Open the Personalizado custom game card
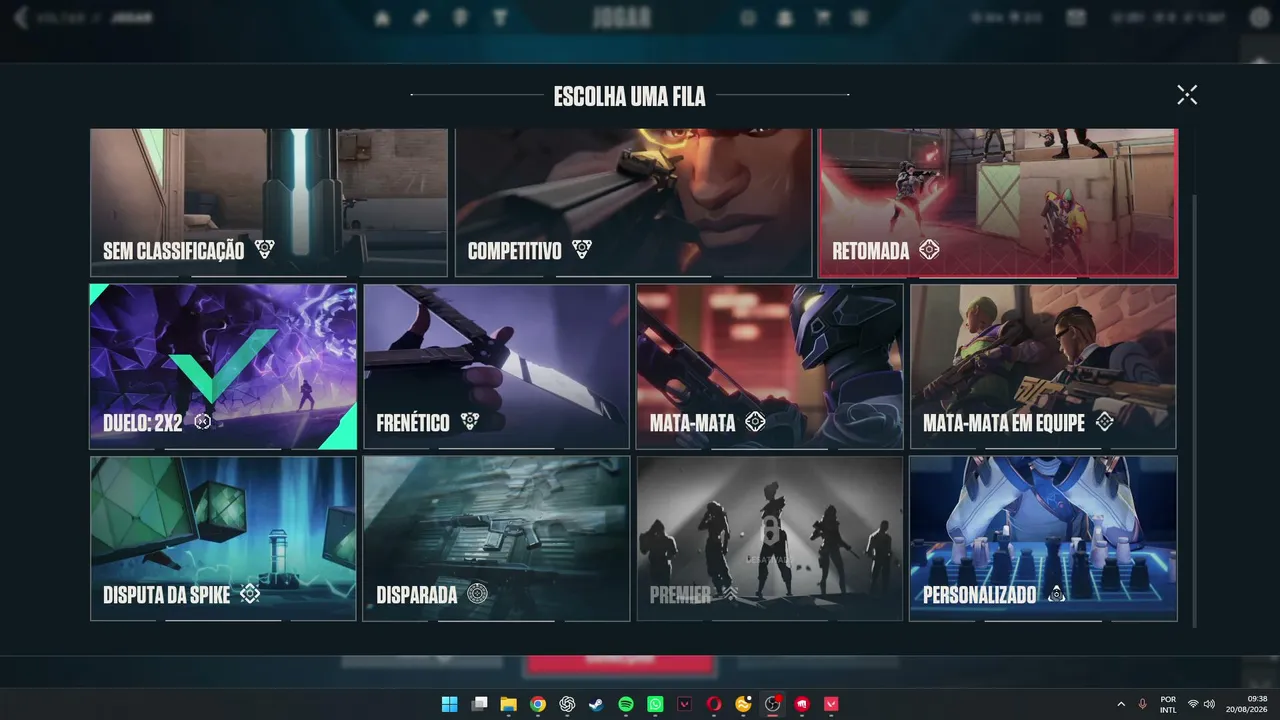The image size is (1280, 720). pos(1043,539)
